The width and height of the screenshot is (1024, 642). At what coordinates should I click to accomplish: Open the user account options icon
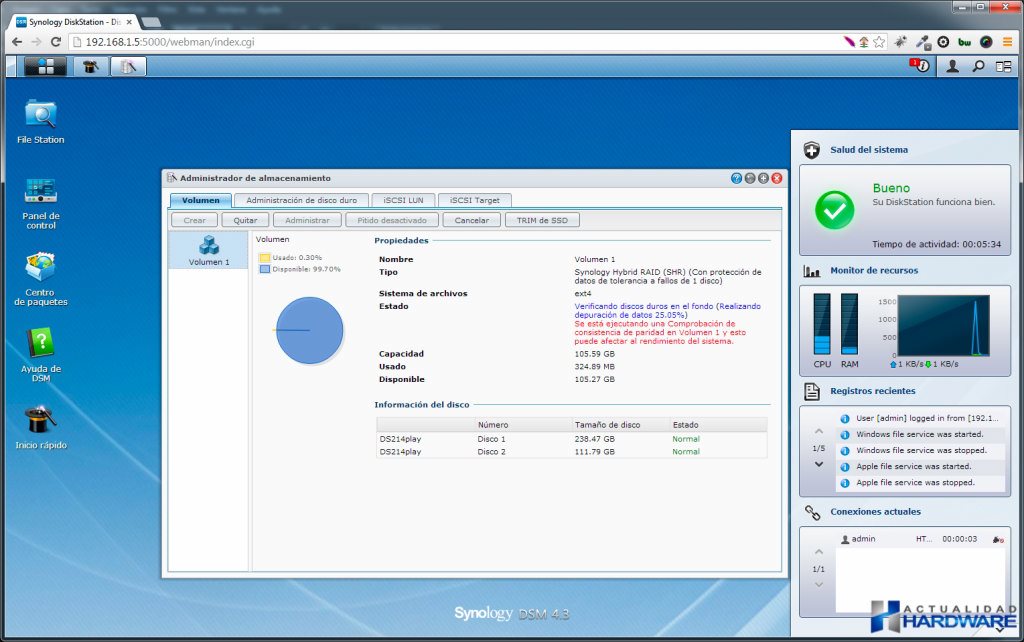952,67
